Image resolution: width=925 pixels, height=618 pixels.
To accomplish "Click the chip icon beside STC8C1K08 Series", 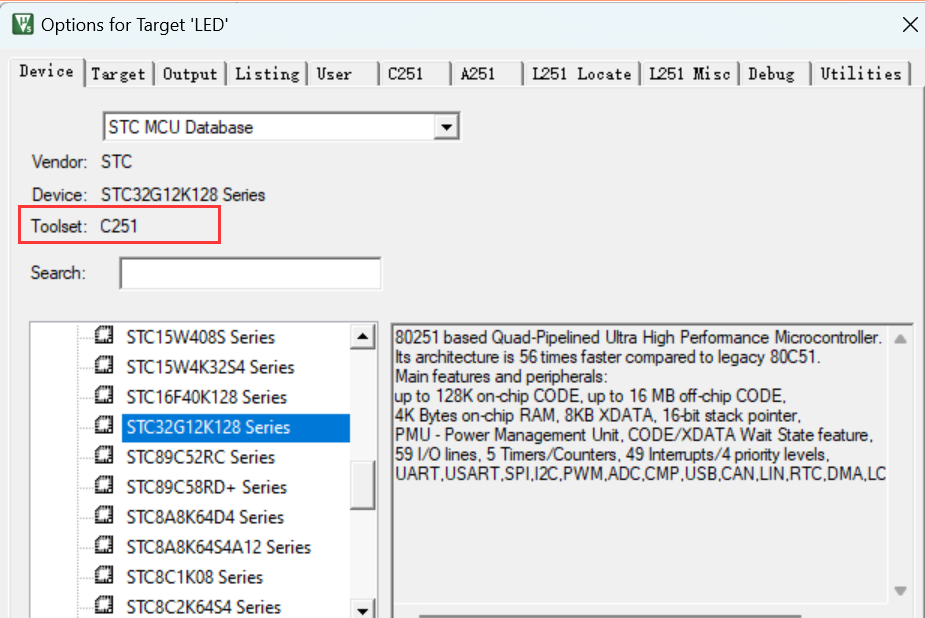I will click(x=104, y=576).
